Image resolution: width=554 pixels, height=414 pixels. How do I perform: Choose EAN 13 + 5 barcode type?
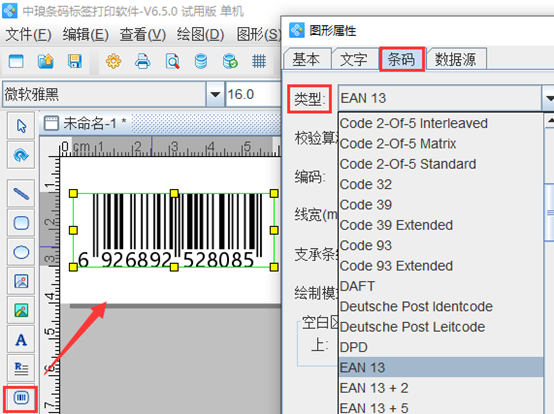[x=441, y=407]
